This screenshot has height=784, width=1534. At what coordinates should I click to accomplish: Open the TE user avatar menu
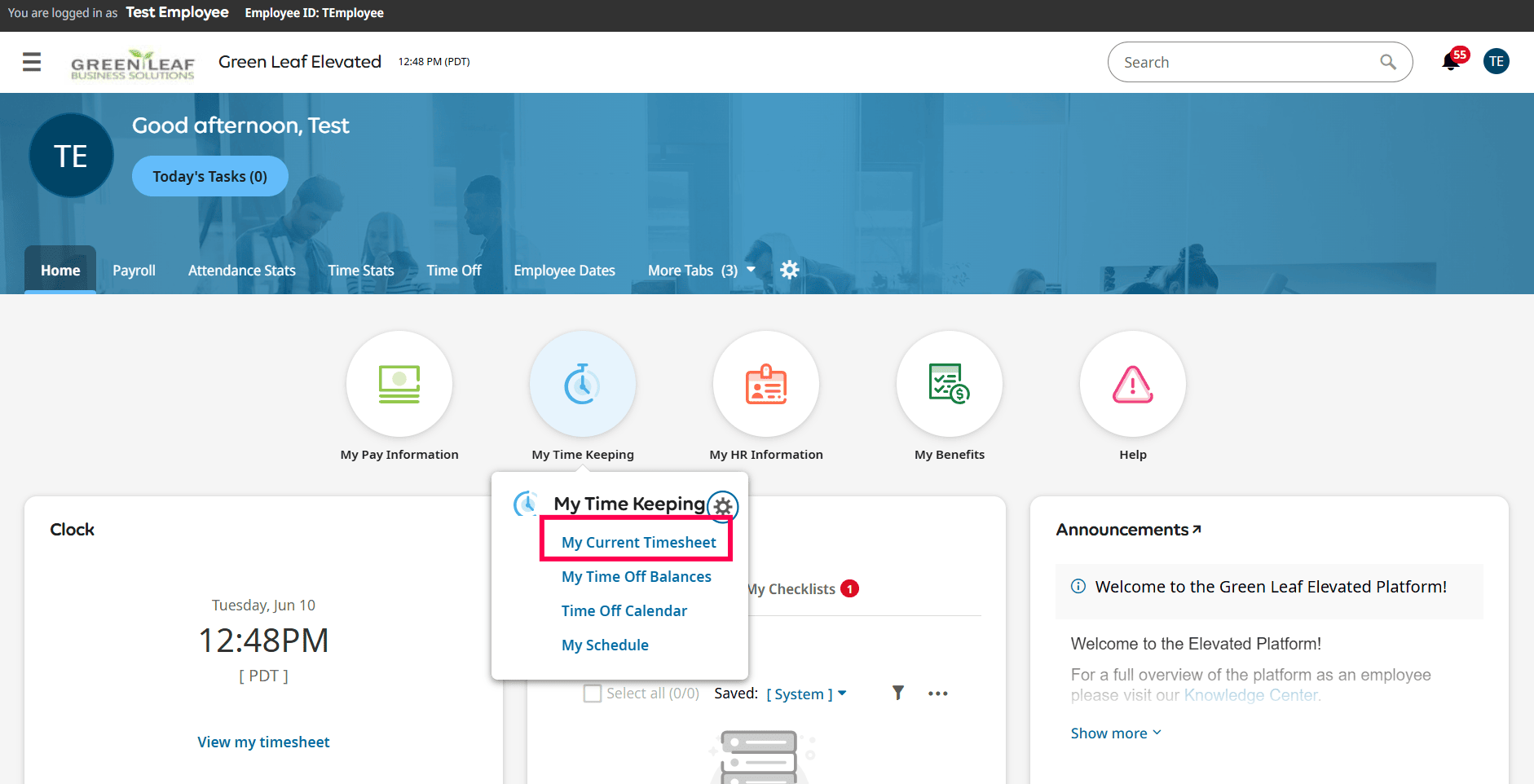(1497, 61)
